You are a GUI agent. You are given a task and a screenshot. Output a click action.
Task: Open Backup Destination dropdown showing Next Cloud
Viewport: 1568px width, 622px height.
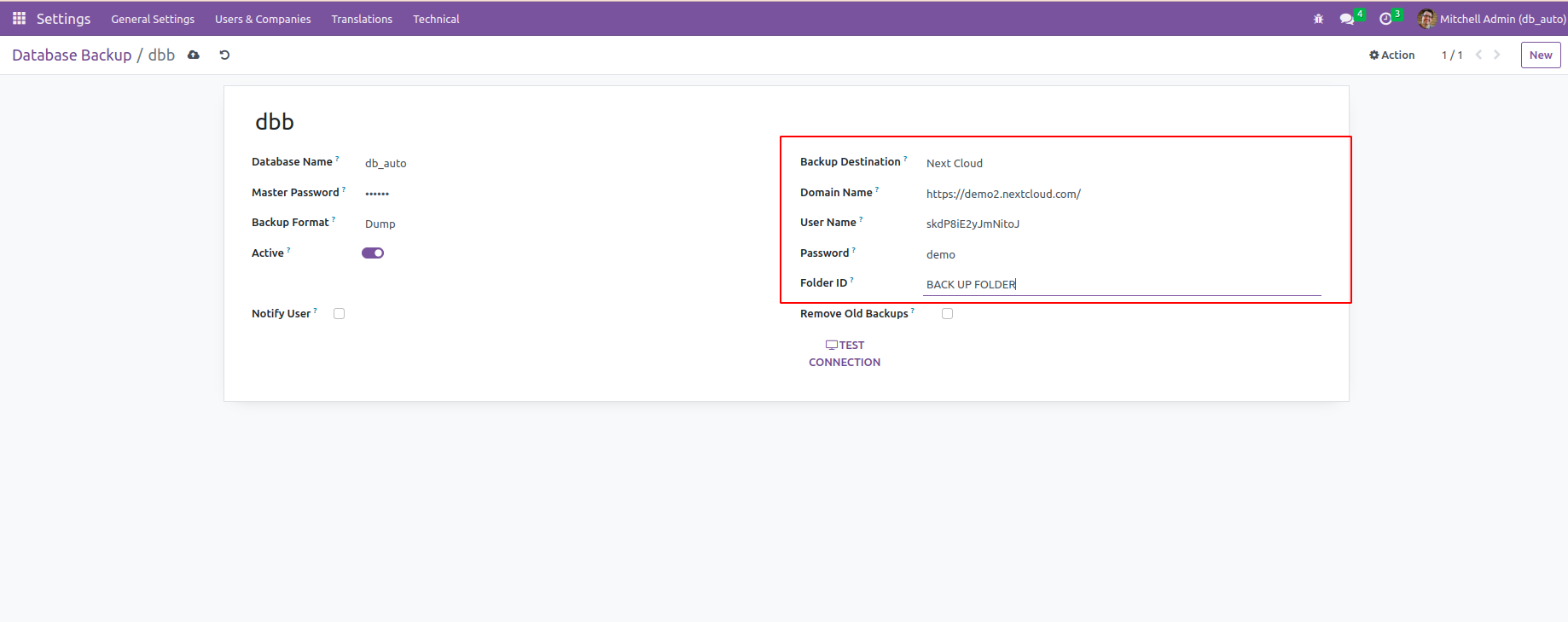coord(1122,163)
